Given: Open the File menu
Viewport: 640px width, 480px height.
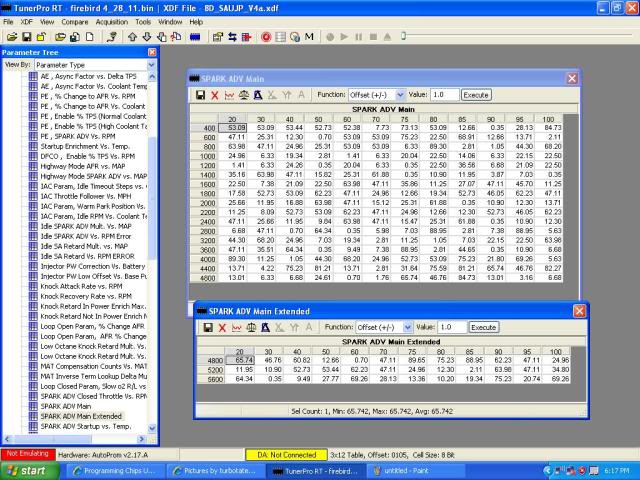Looking at the screenshot, I should [x=8, y=22].
